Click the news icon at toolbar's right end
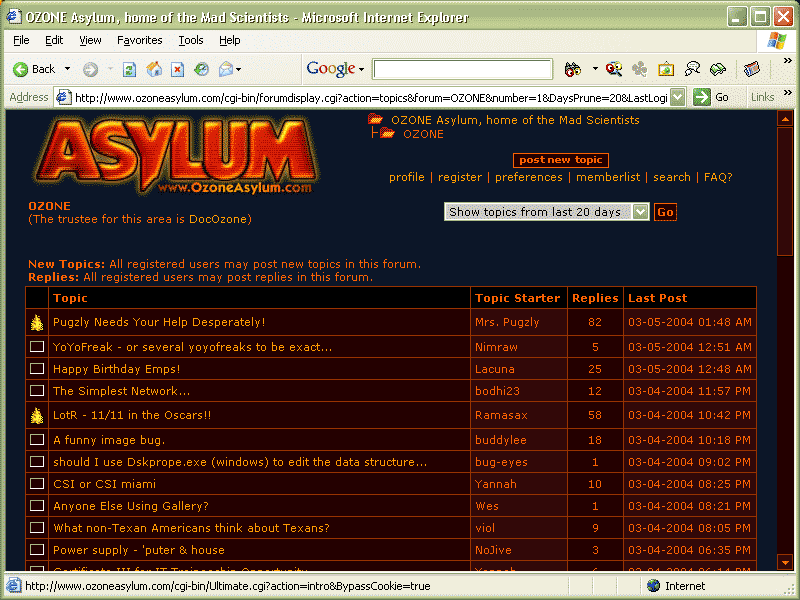This screenshot has width=800, height=600. pyautogui.click(x=752, y=69)
